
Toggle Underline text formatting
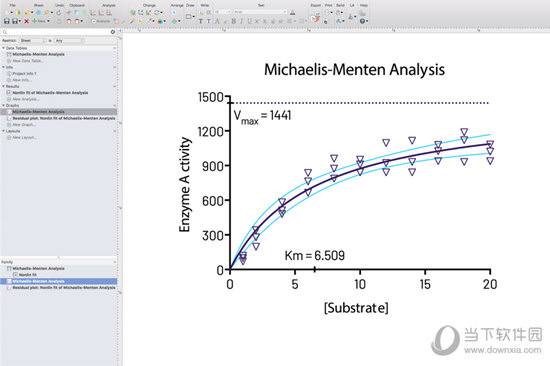(249, 21)
